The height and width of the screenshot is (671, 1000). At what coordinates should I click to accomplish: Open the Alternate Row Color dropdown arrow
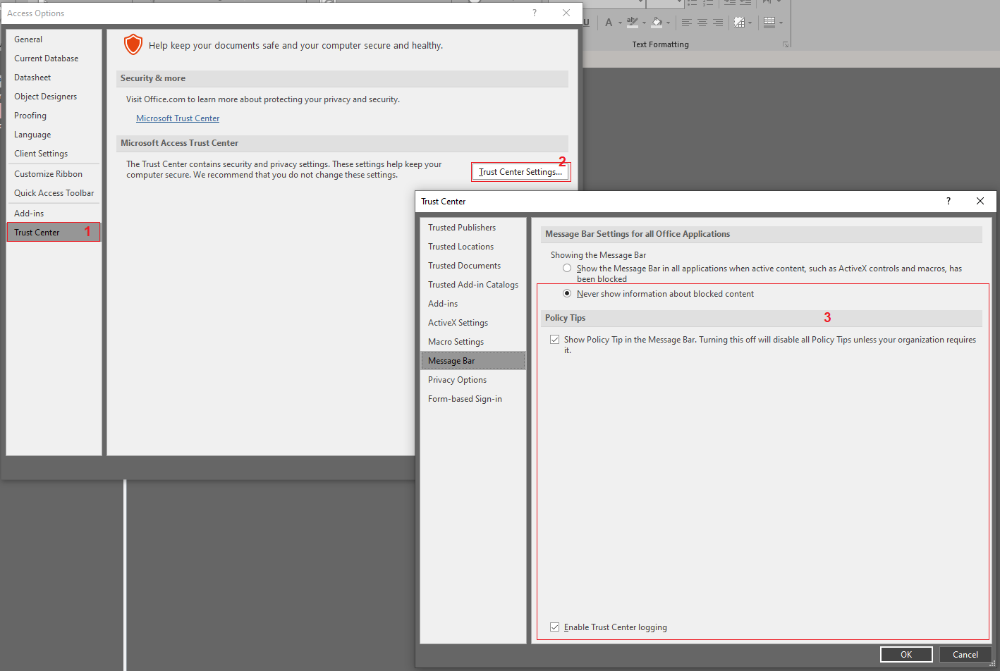tap(781, 23)
